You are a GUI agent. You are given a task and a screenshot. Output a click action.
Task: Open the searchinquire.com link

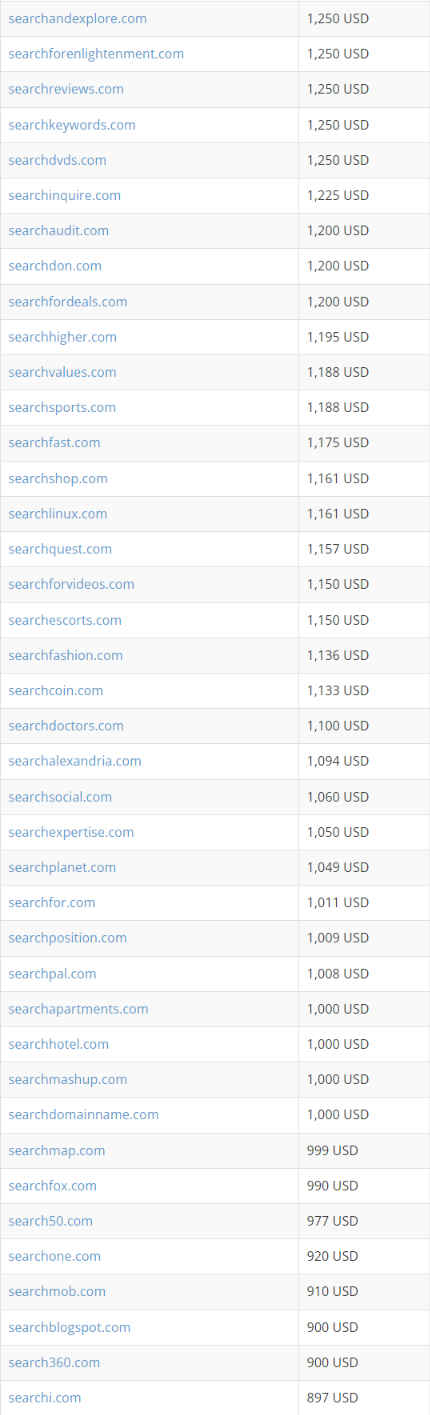pyautogui.click(x=64, y=195)
